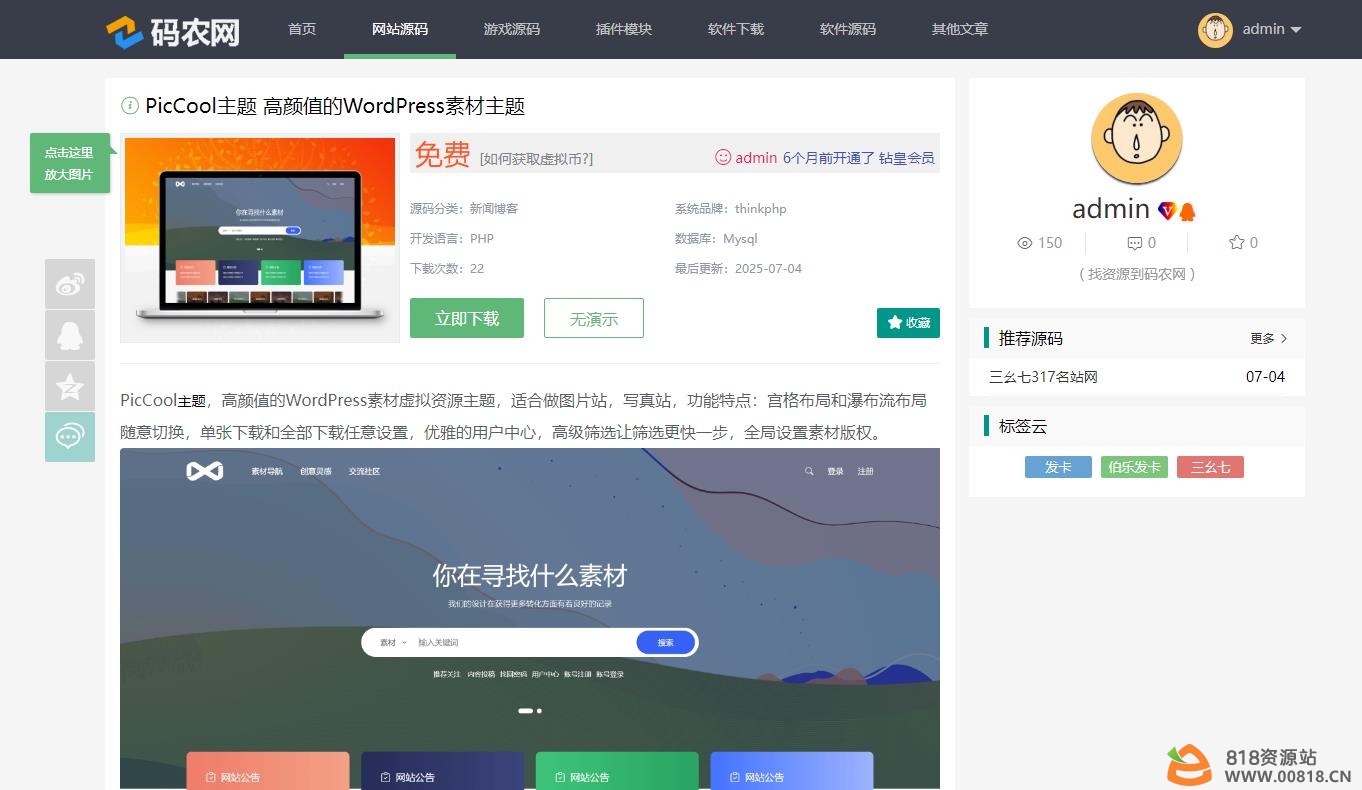Share via Weibo icon

coord(70,284)
